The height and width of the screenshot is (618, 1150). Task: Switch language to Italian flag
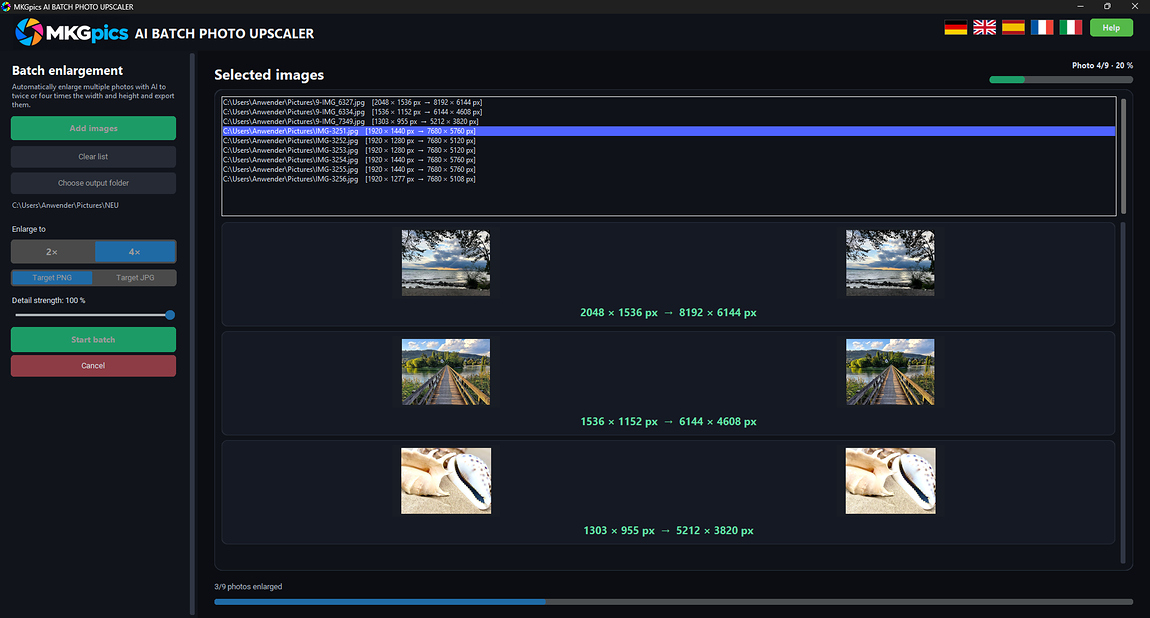click(1070, 27)
